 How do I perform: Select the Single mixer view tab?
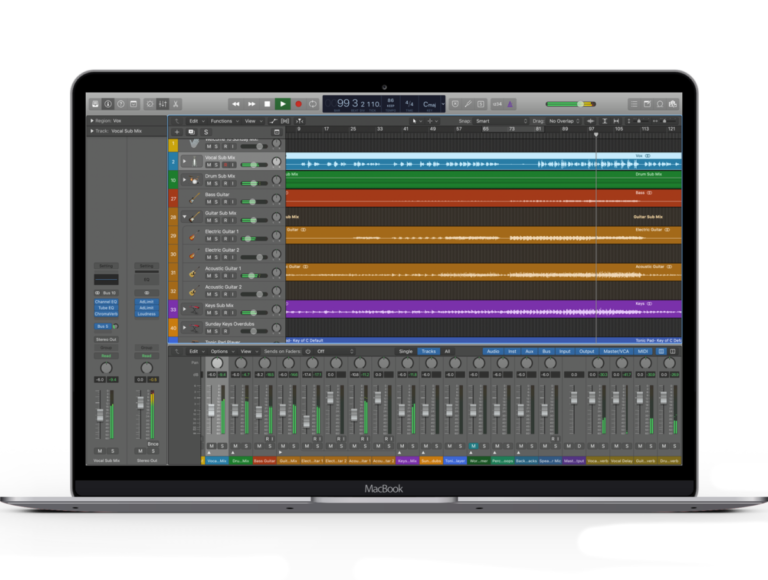tap(406, 351)
